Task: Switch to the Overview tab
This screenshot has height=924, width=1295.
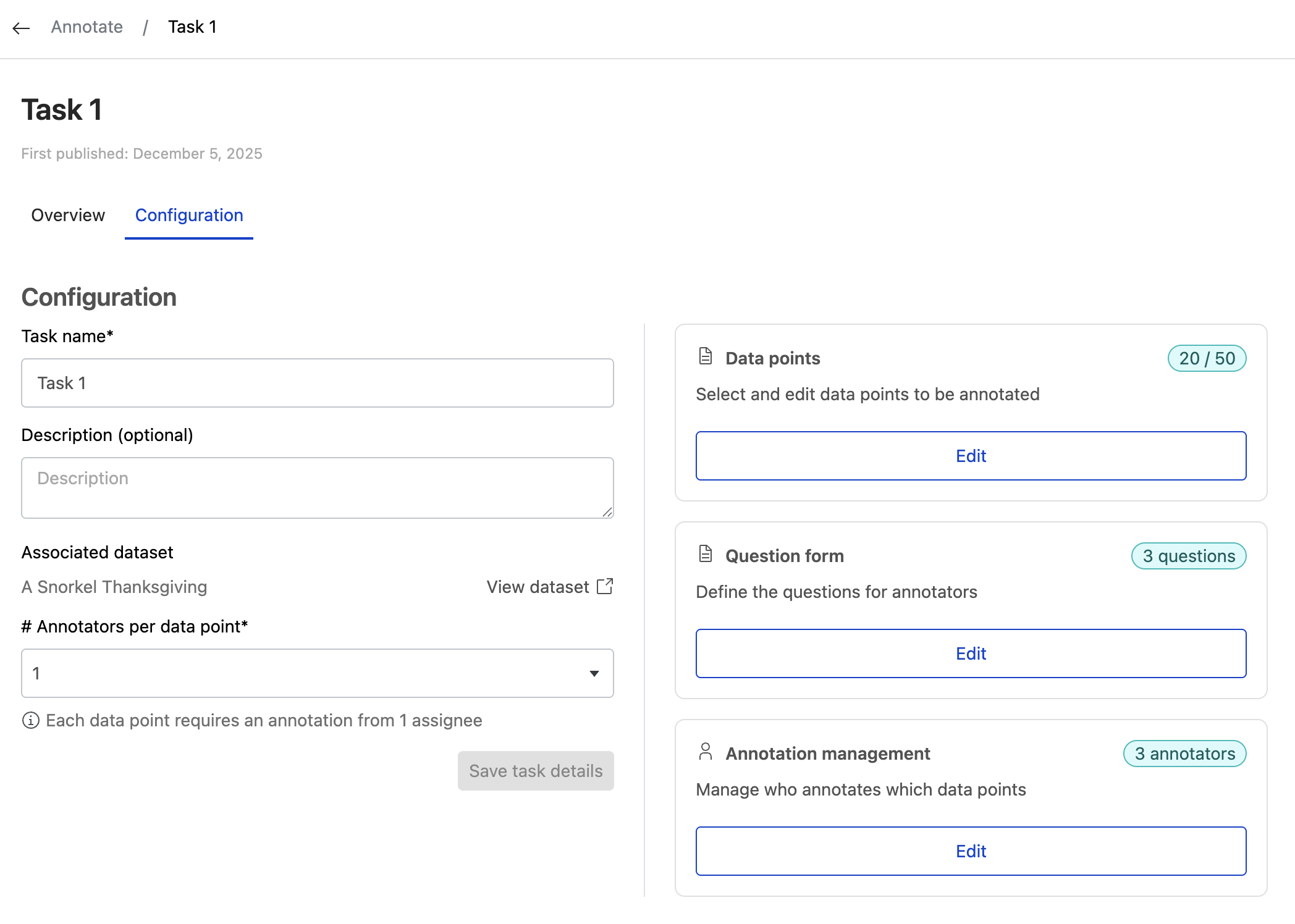Action: point(67,216)
